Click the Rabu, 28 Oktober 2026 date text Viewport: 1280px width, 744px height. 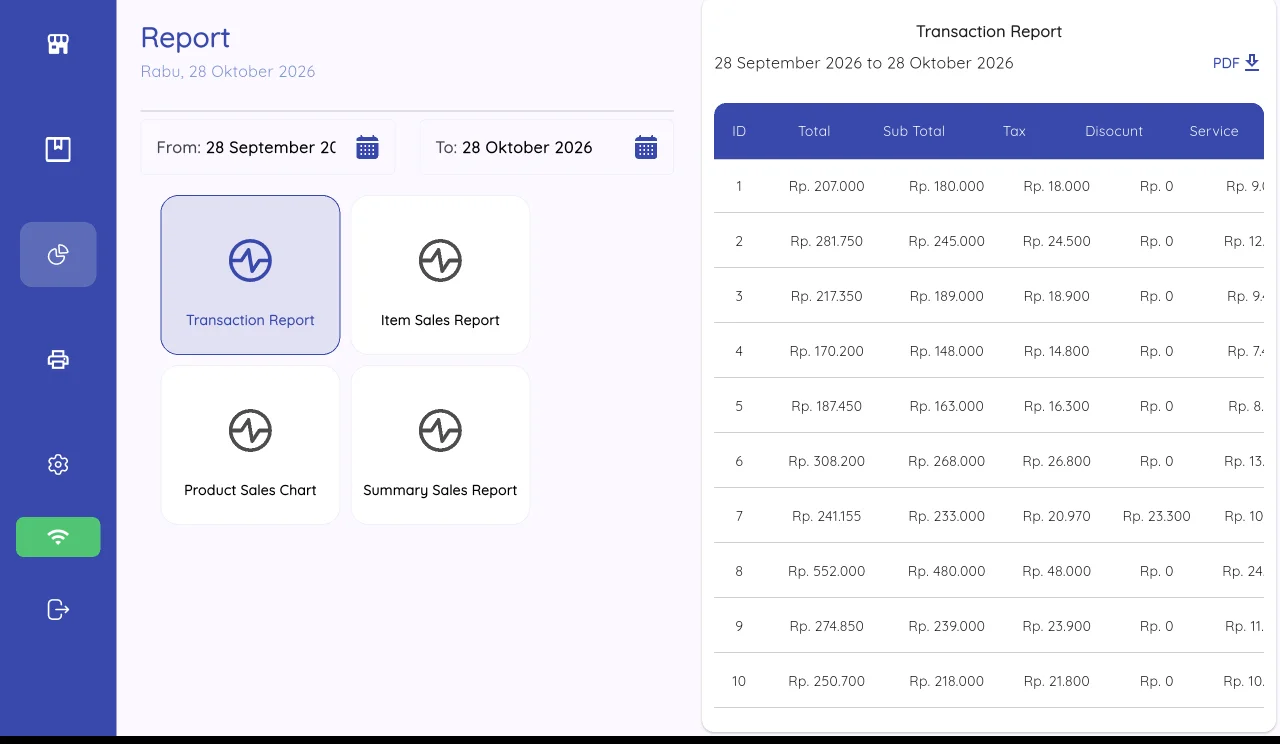pos(228,71)
